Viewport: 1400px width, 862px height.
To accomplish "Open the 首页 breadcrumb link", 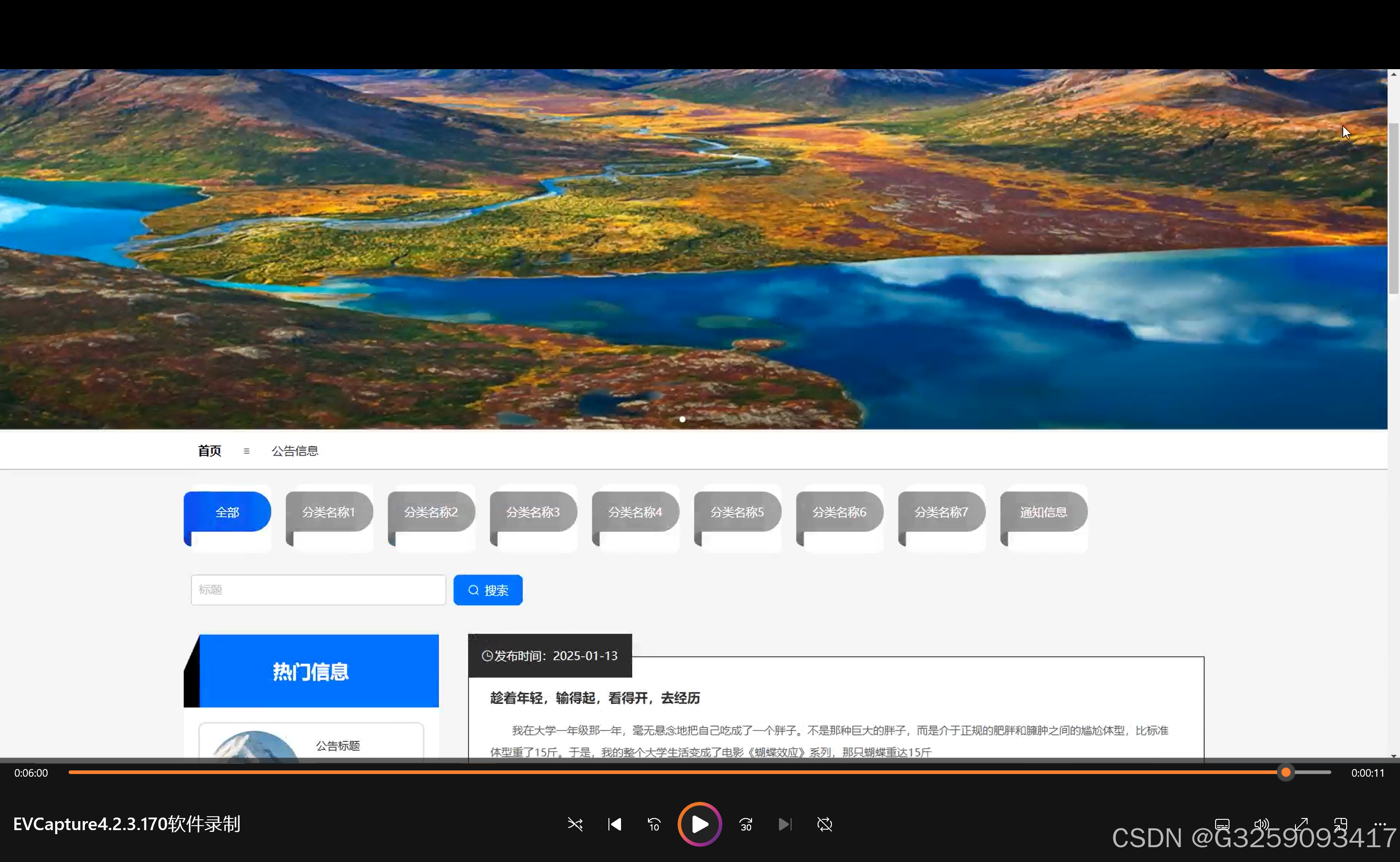I will coord(209,451).
